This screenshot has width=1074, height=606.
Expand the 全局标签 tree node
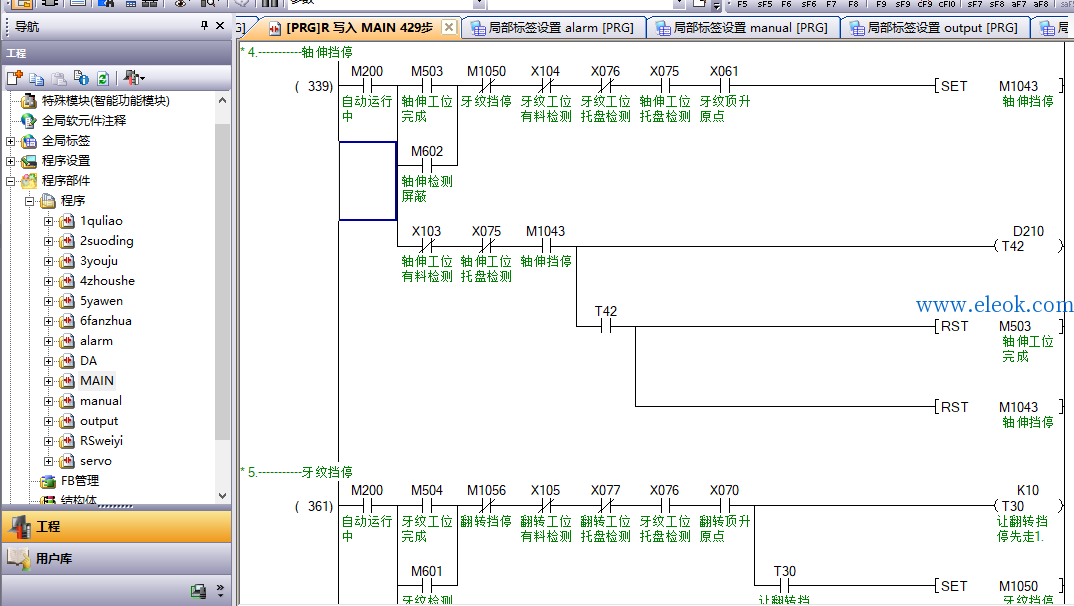[10, 141]
